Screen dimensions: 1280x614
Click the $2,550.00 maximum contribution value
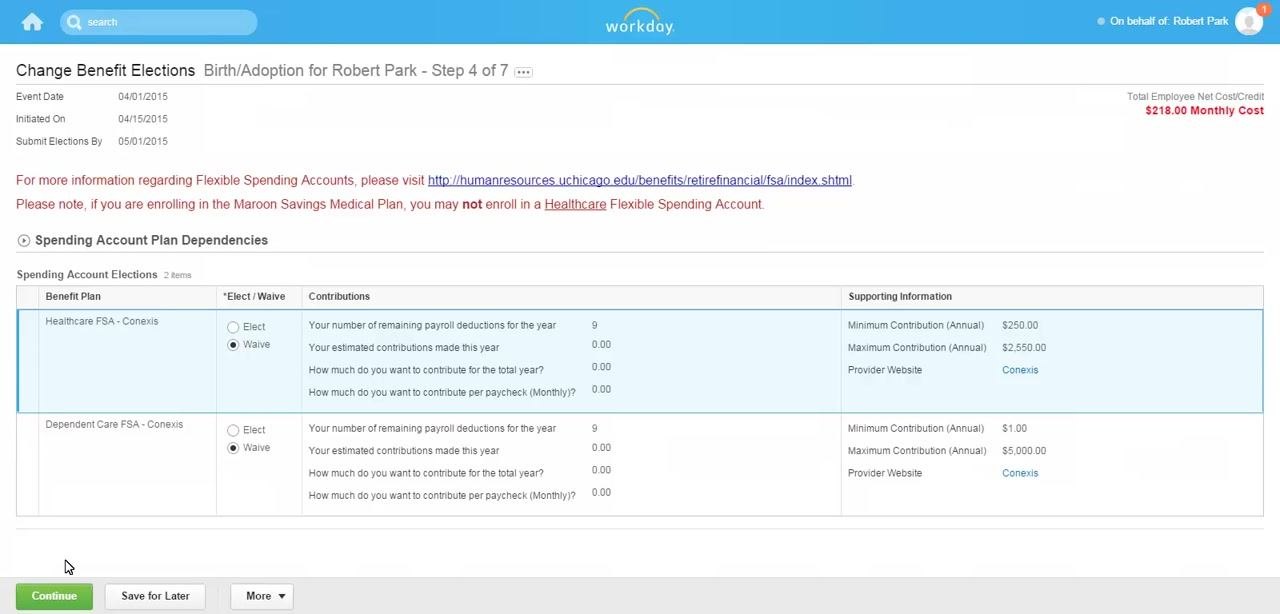(x=1024, y=348)
